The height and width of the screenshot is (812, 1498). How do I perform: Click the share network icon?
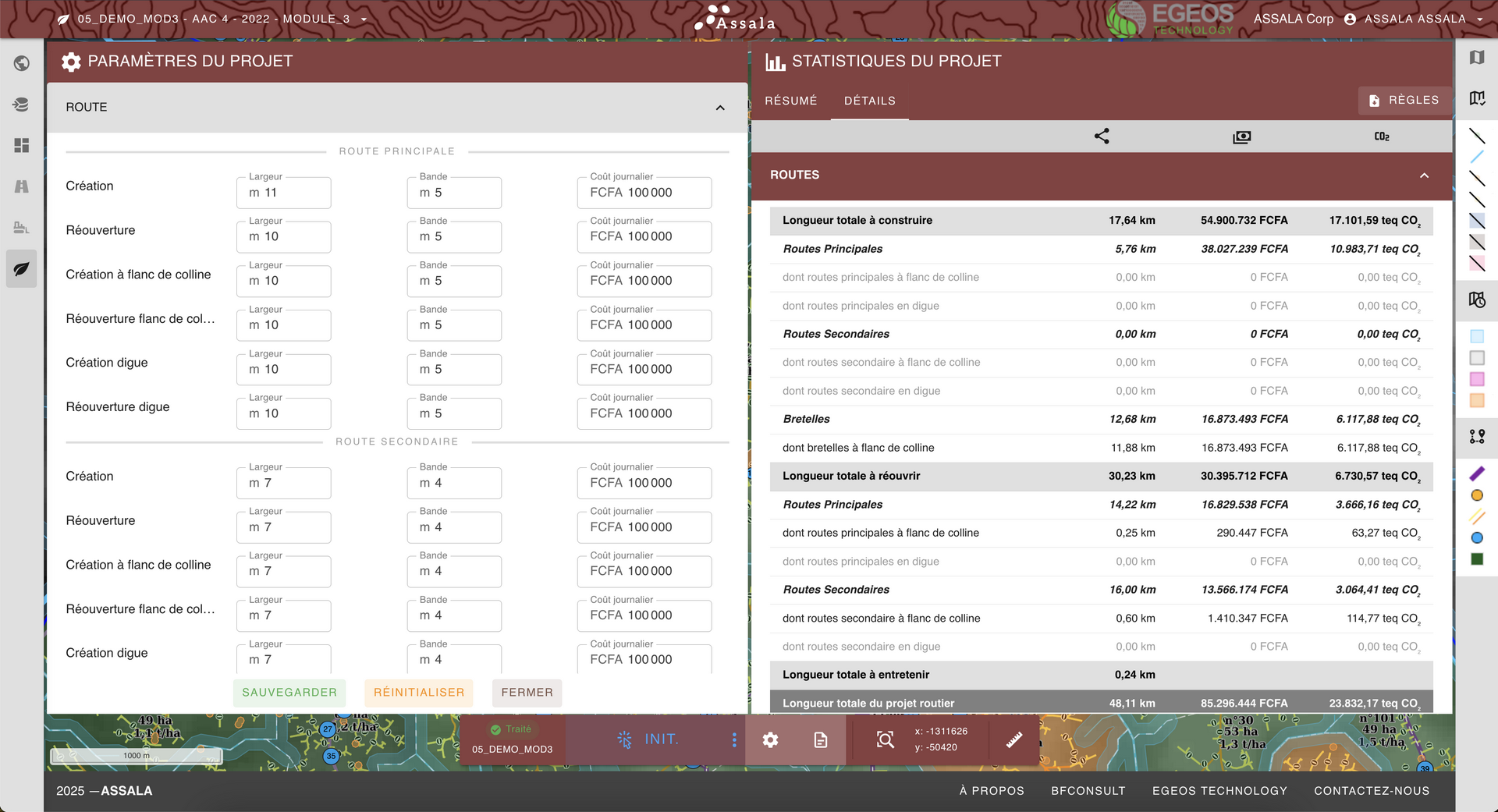1102,137
